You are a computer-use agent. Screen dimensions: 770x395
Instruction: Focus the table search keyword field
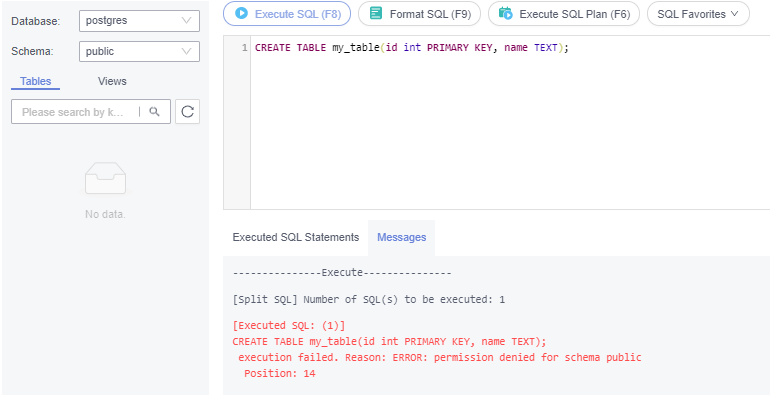74,112
